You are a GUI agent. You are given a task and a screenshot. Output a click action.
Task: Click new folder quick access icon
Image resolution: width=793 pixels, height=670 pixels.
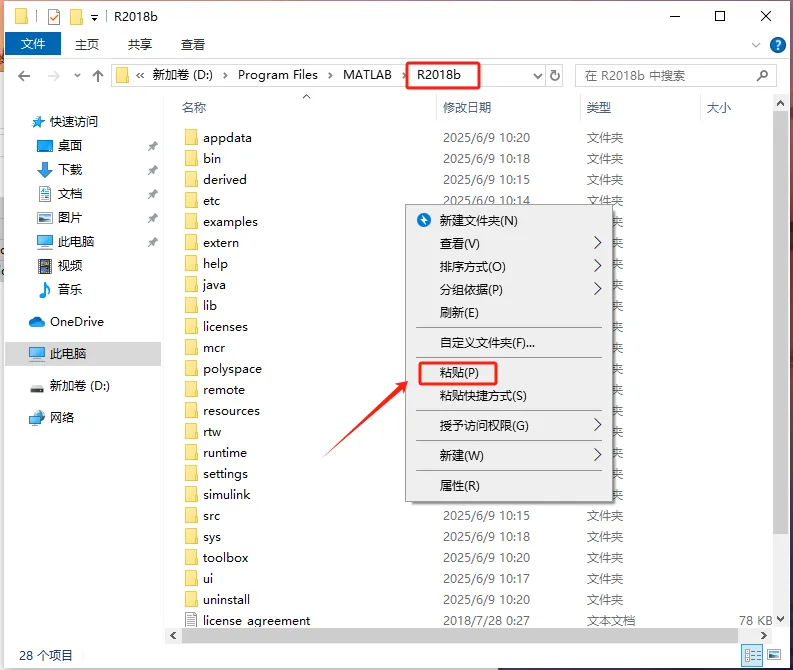click(76, 17)
